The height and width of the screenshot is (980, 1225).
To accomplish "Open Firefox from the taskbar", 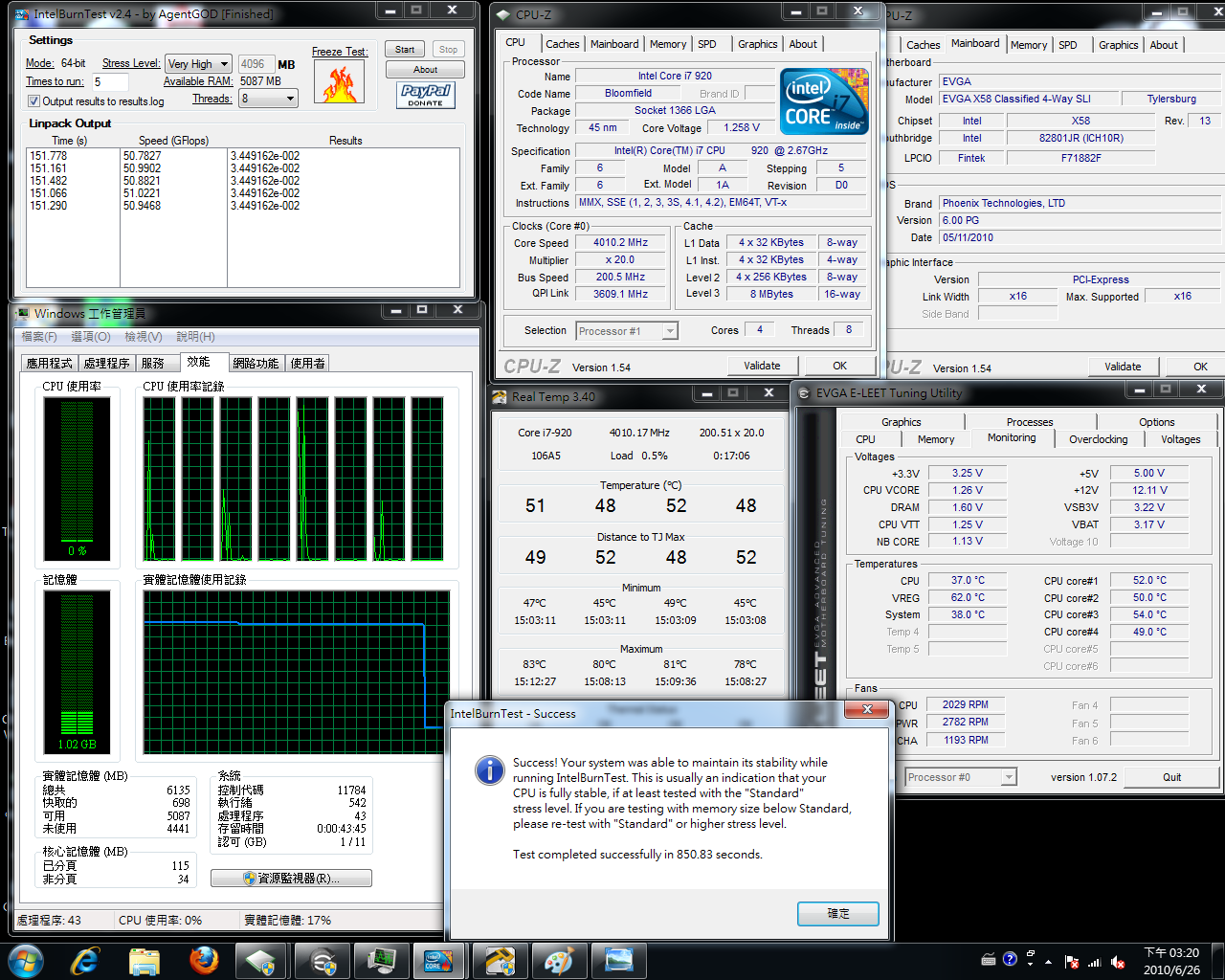I will [x=203, y=960].
